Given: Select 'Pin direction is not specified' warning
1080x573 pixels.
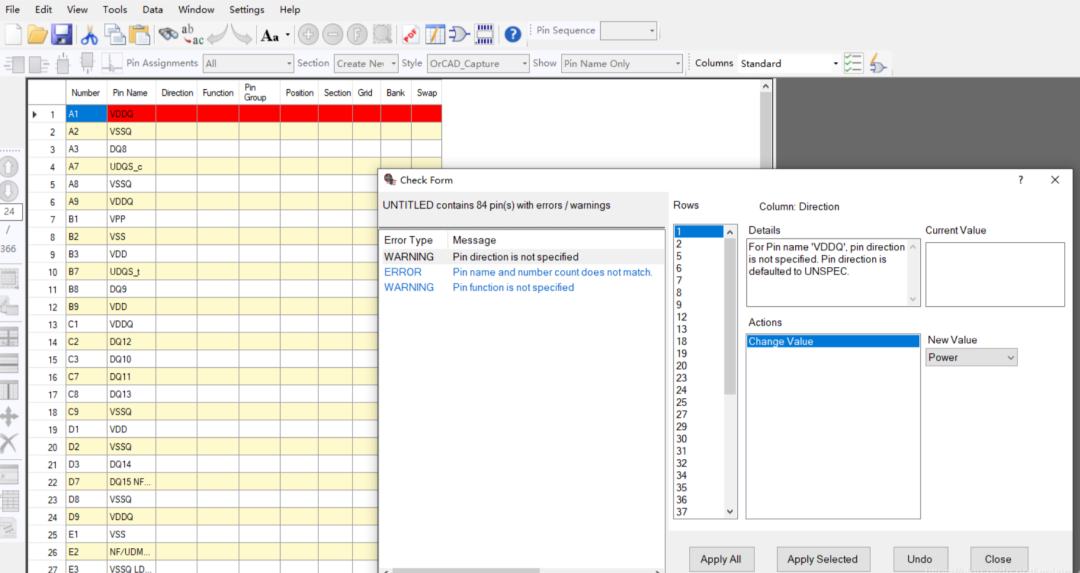Looking at the screenshot, I should (522, 257).
